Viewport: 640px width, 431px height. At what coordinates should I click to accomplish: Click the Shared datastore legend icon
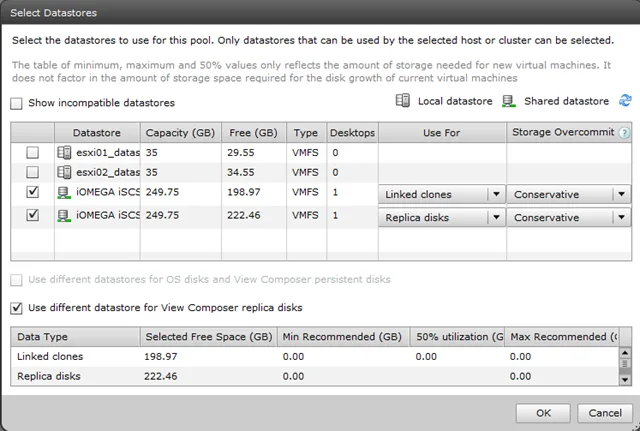tap(509, 101)
